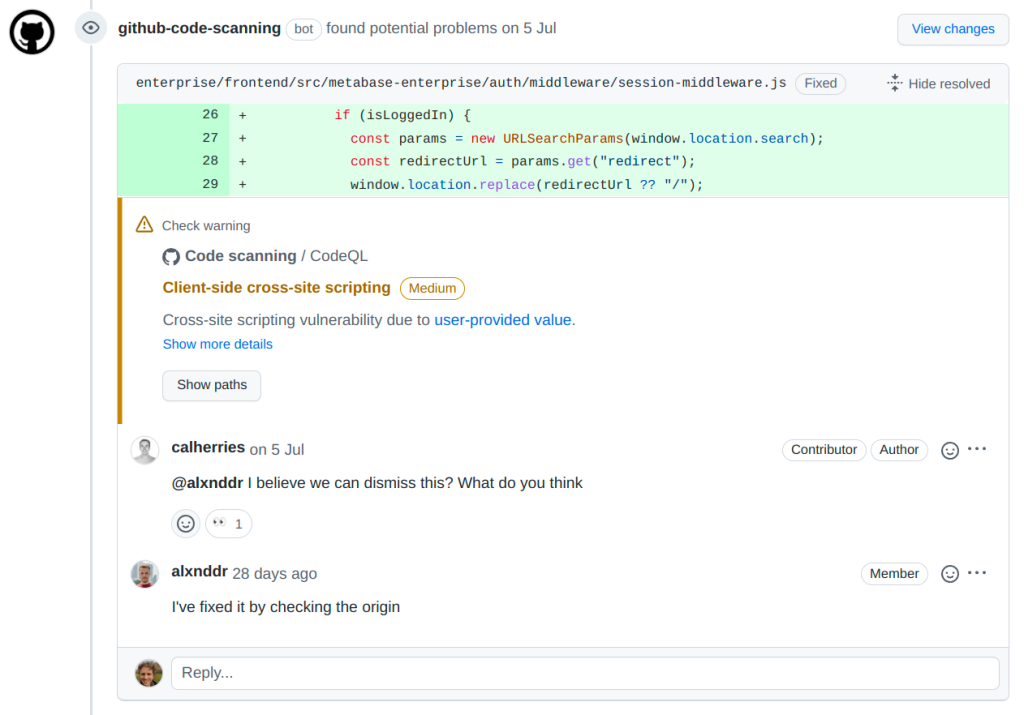
Task: Click the warning triangle icon by Check warning
Action: coord(145,225)
